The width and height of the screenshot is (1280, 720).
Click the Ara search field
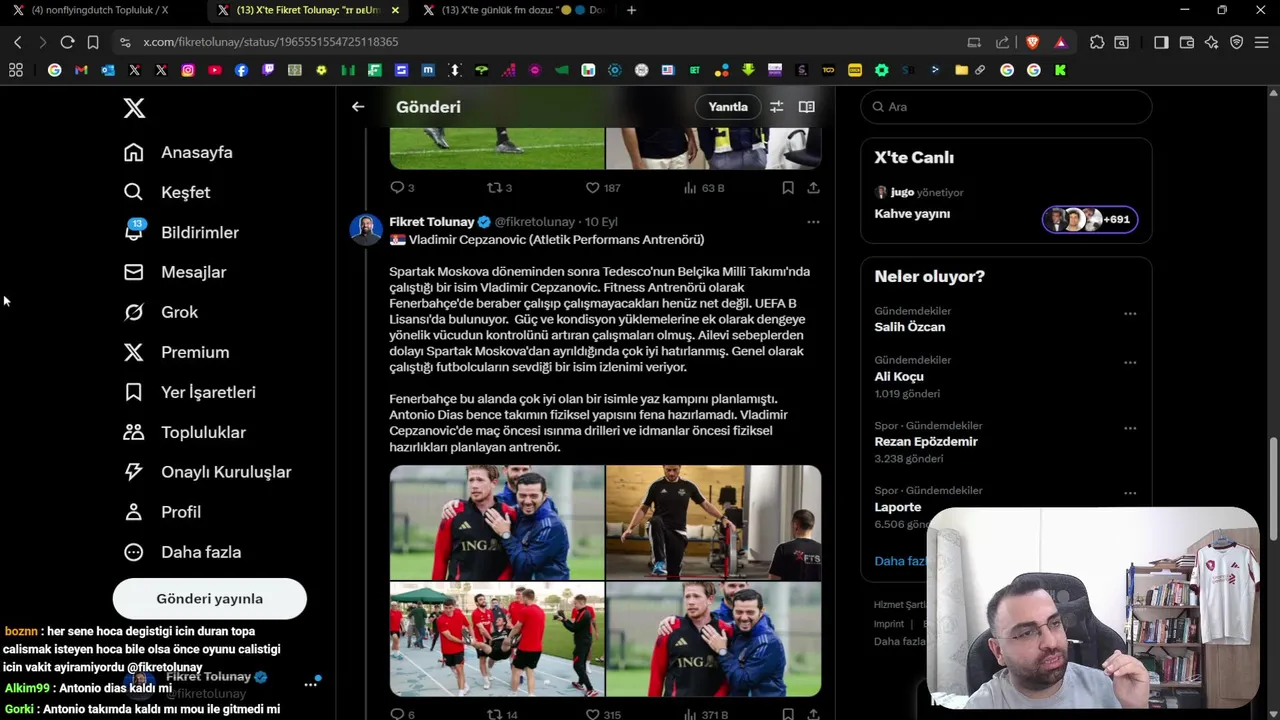click(x=1006, y=107)
